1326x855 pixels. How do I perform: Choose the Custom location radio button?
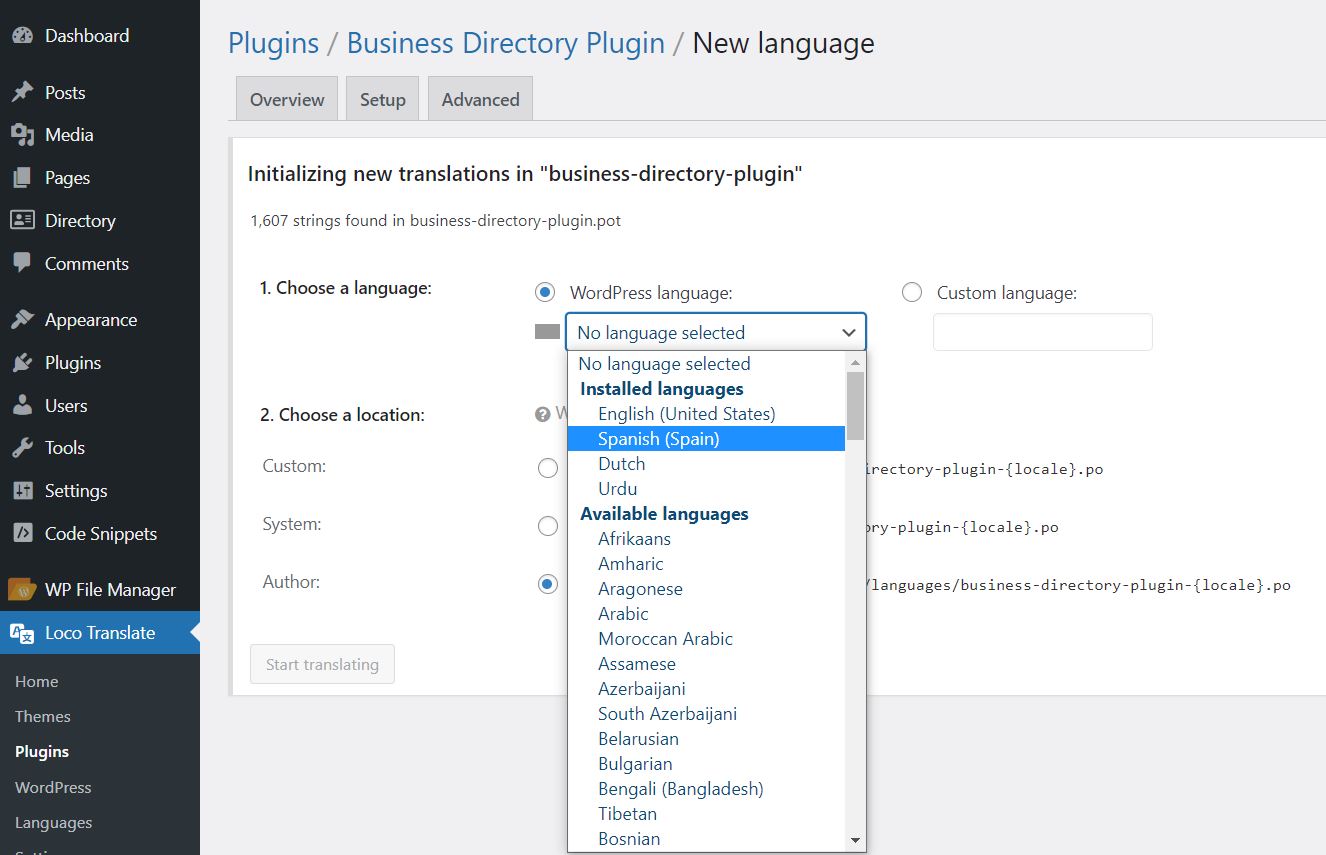(x=548, y=468)
